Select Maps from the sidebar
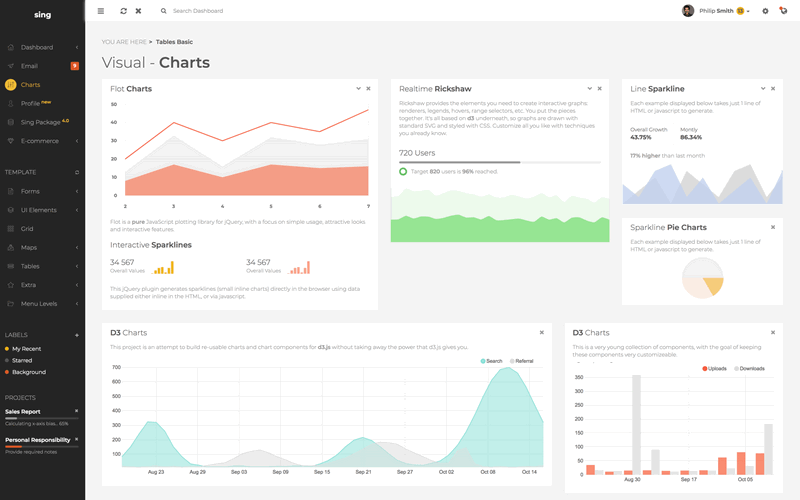 pyautogui.click(x=29, y=247)
